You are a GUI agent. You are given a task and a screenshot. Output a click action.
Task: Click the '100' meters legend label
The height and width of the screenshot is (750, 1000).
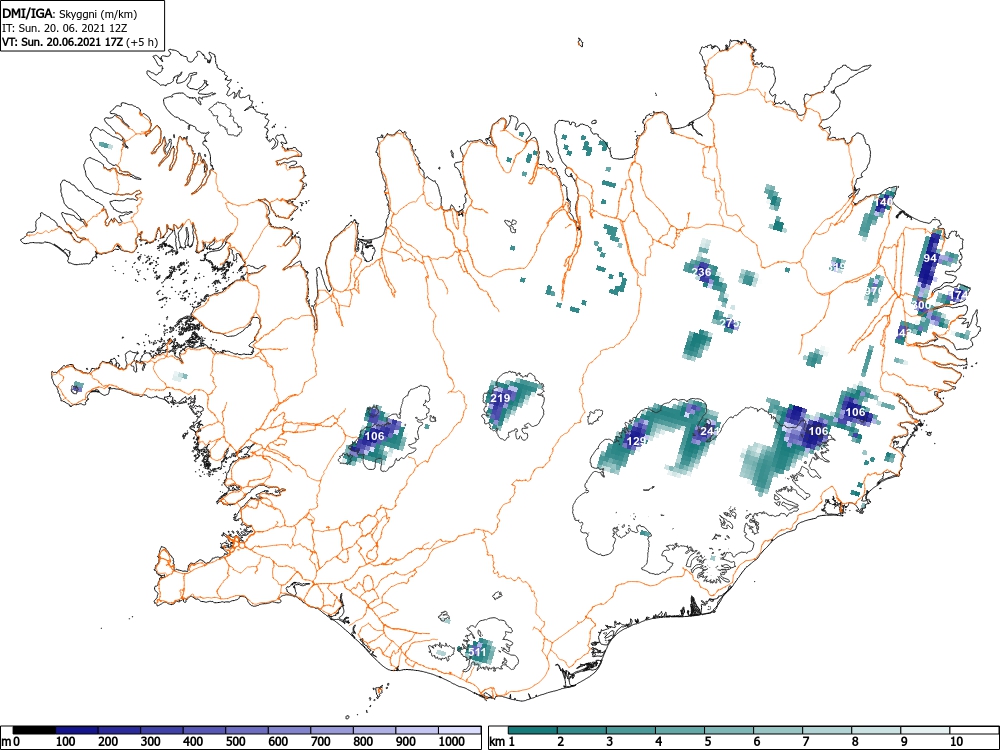(66, 742)
